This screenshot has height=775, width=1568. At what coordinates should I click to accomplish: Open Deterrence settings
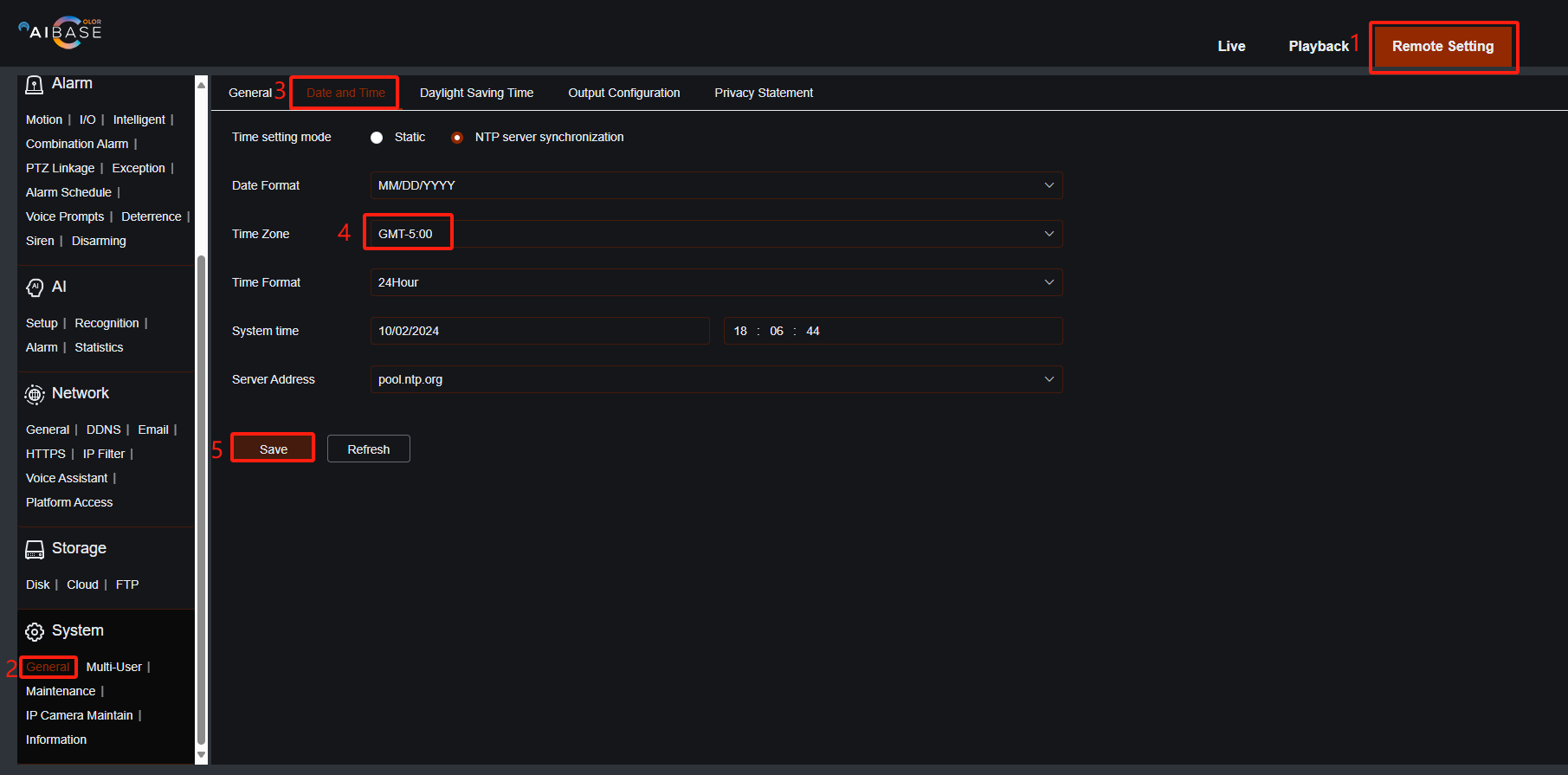[152, 216]
